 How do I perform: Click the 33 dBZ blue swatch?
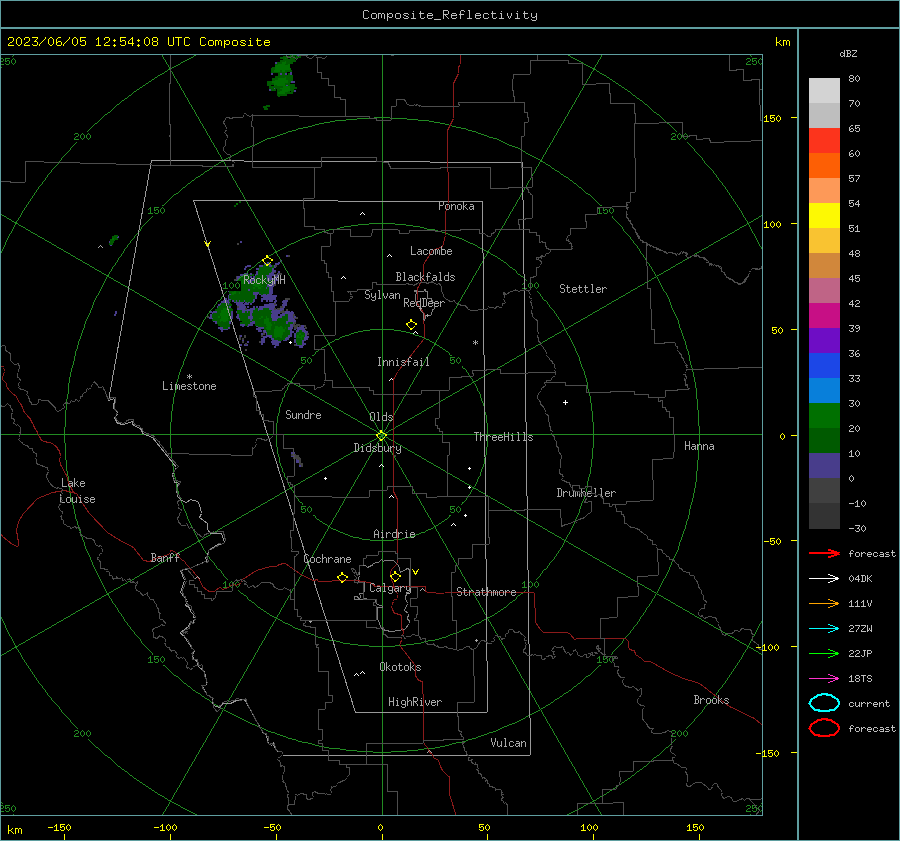[x=824, y=390]
